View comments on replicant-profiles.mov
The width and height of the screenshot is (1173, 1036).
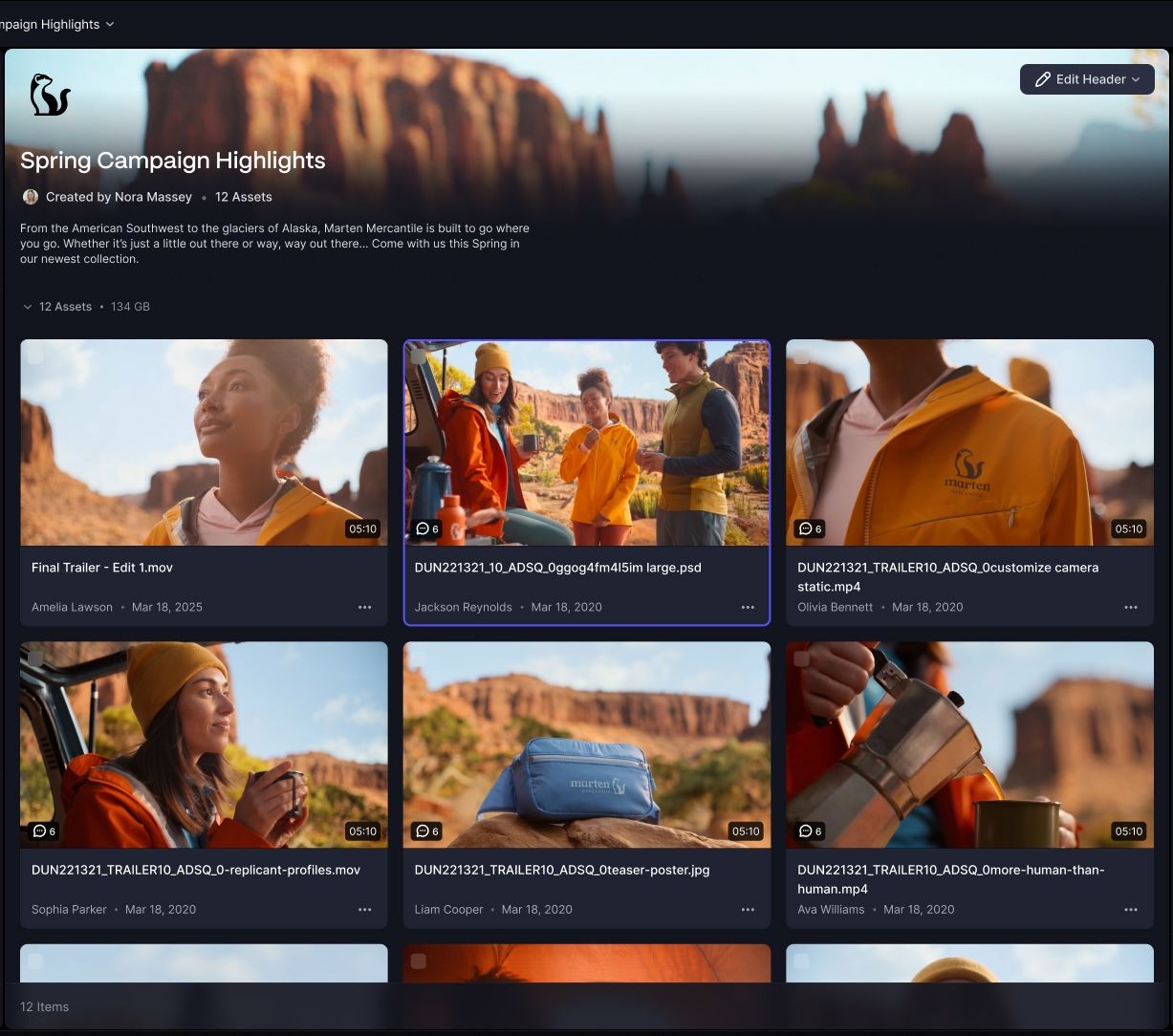[x=44, y=831]
